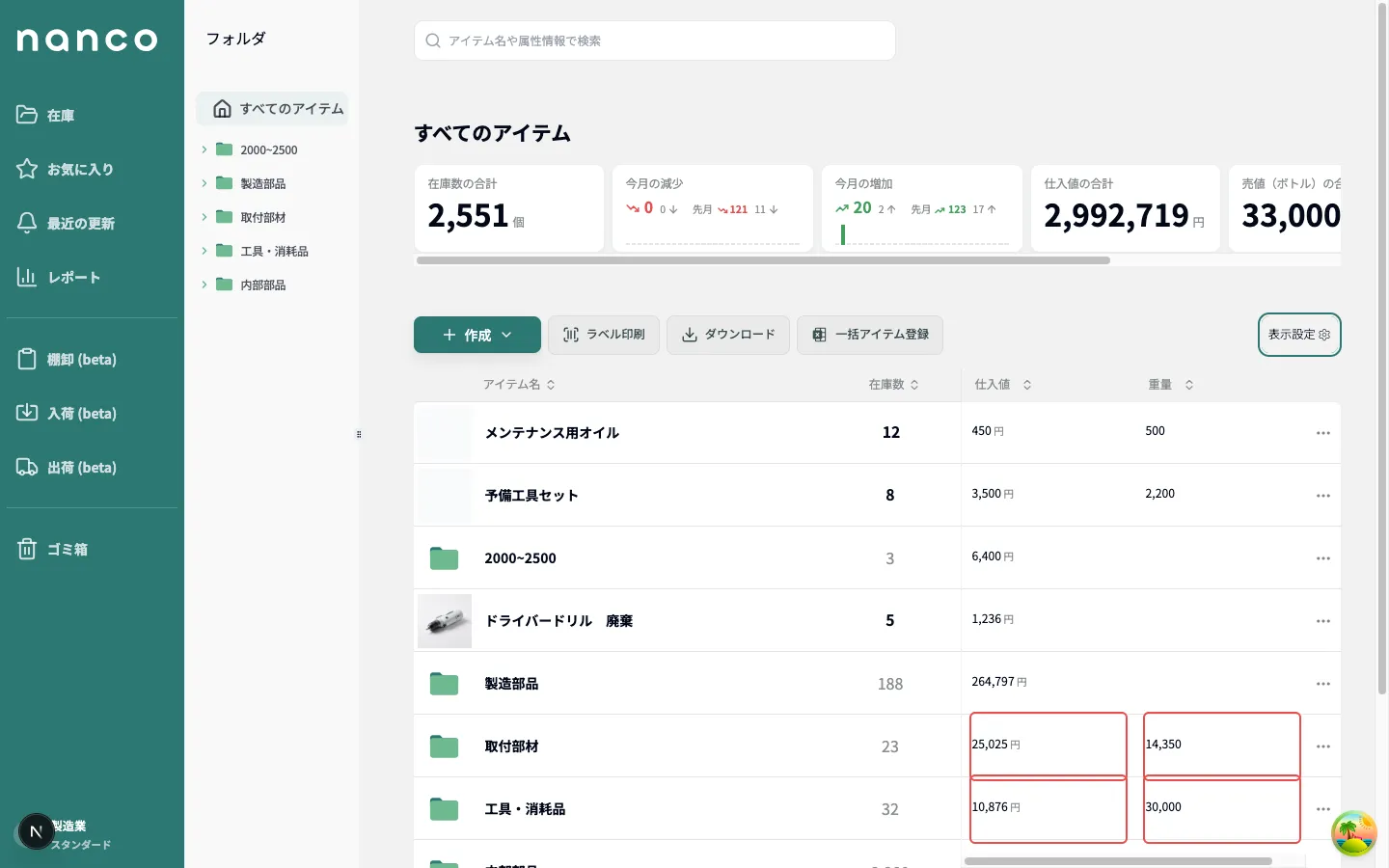Screen dimensions: 1389x868
Task: Open the ゴミ箱 trash page
Action: [x=52, y=549]
